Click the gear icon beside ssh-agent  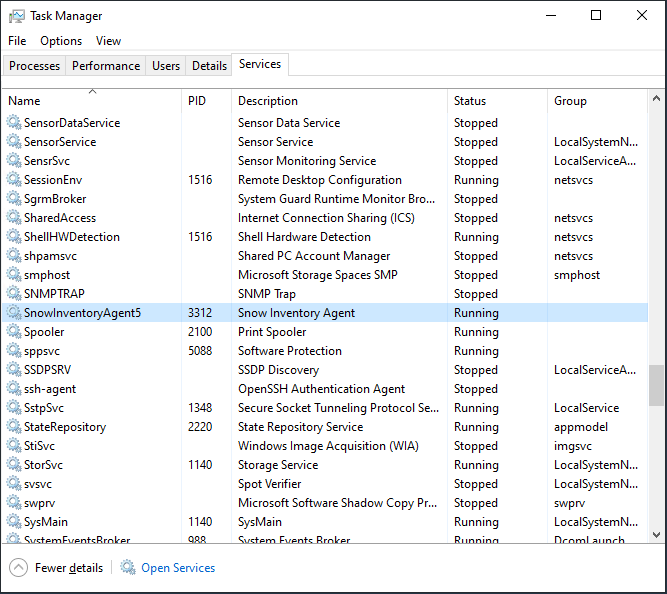14,388
